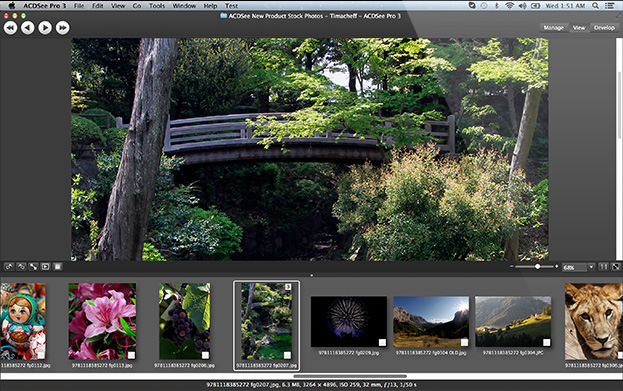Open the ACDSee Pro 3 application menu
The width and height of the screenshot is (623, 391).
[44, 6]
